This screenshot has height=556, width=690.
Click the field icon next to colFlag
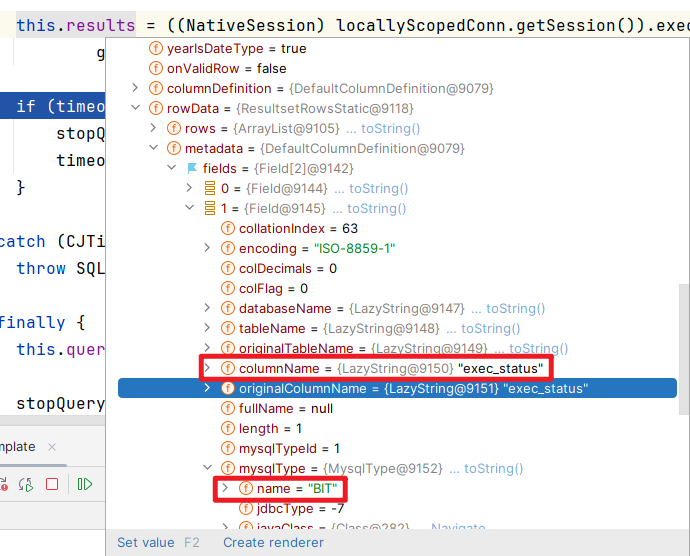point(228,288)
